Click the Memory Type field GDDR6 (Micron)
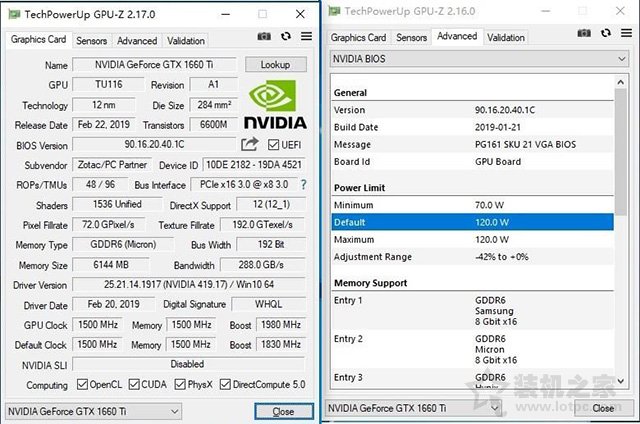This screenshot has height=424, width=640. point(123,244)
